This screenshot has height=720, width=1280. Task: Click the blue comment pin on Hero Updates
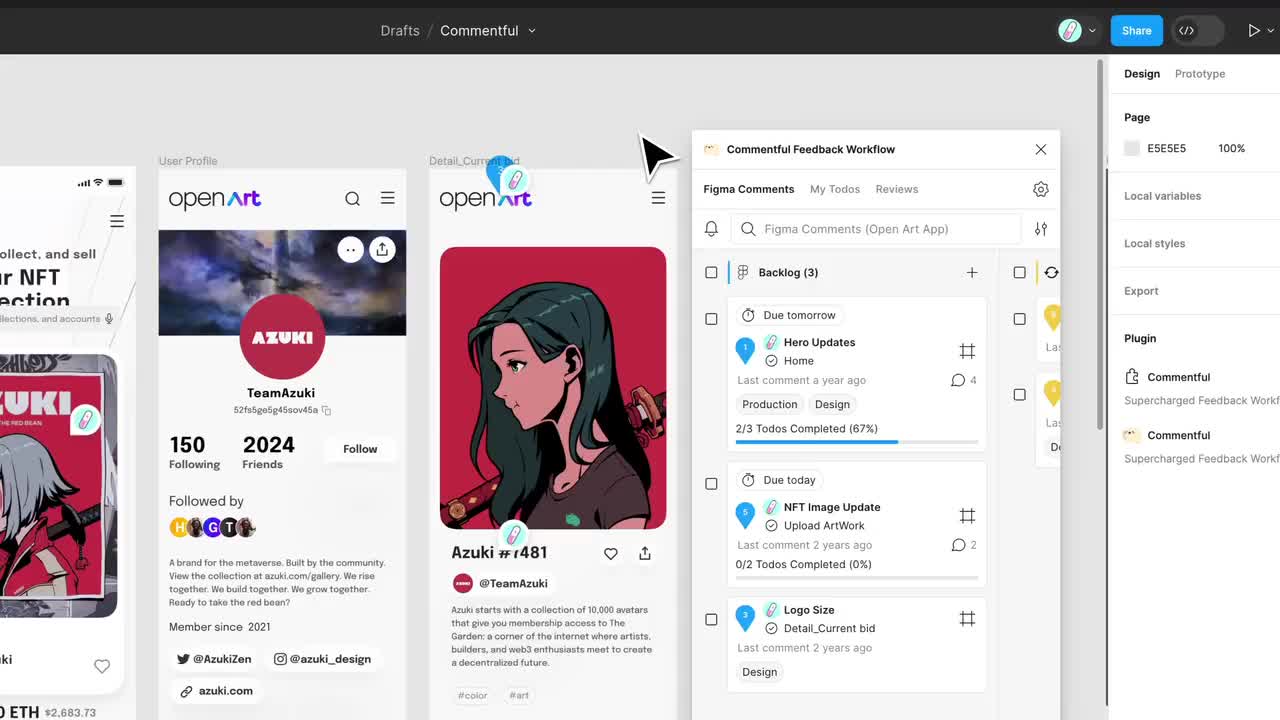[x=745, y=350]
